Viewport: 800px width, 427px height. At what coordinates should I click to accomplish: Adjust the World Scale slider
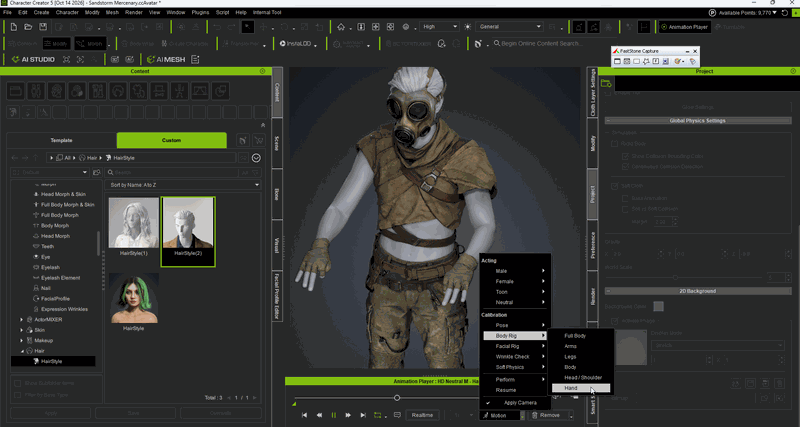coord(675,278)
